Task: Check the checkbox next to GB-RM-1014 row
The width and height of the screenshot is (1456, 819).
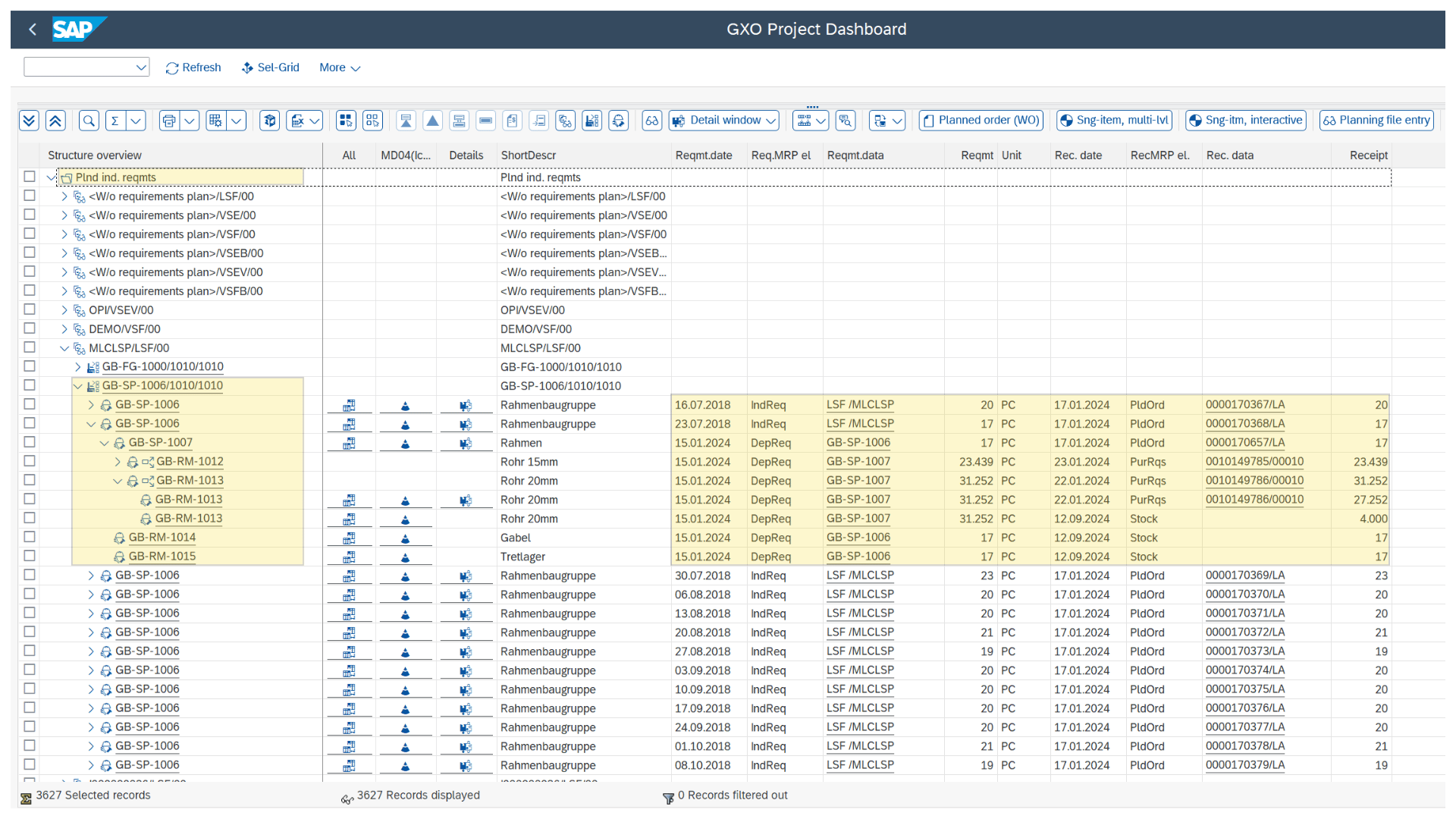Action: (29, 537)
